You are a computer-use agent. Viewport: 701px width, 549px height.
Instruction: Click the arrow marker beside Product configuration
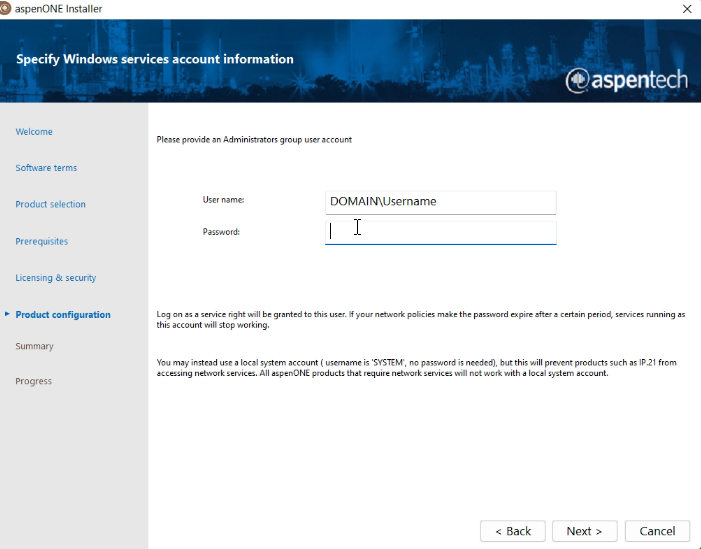(x=8, y=314)
